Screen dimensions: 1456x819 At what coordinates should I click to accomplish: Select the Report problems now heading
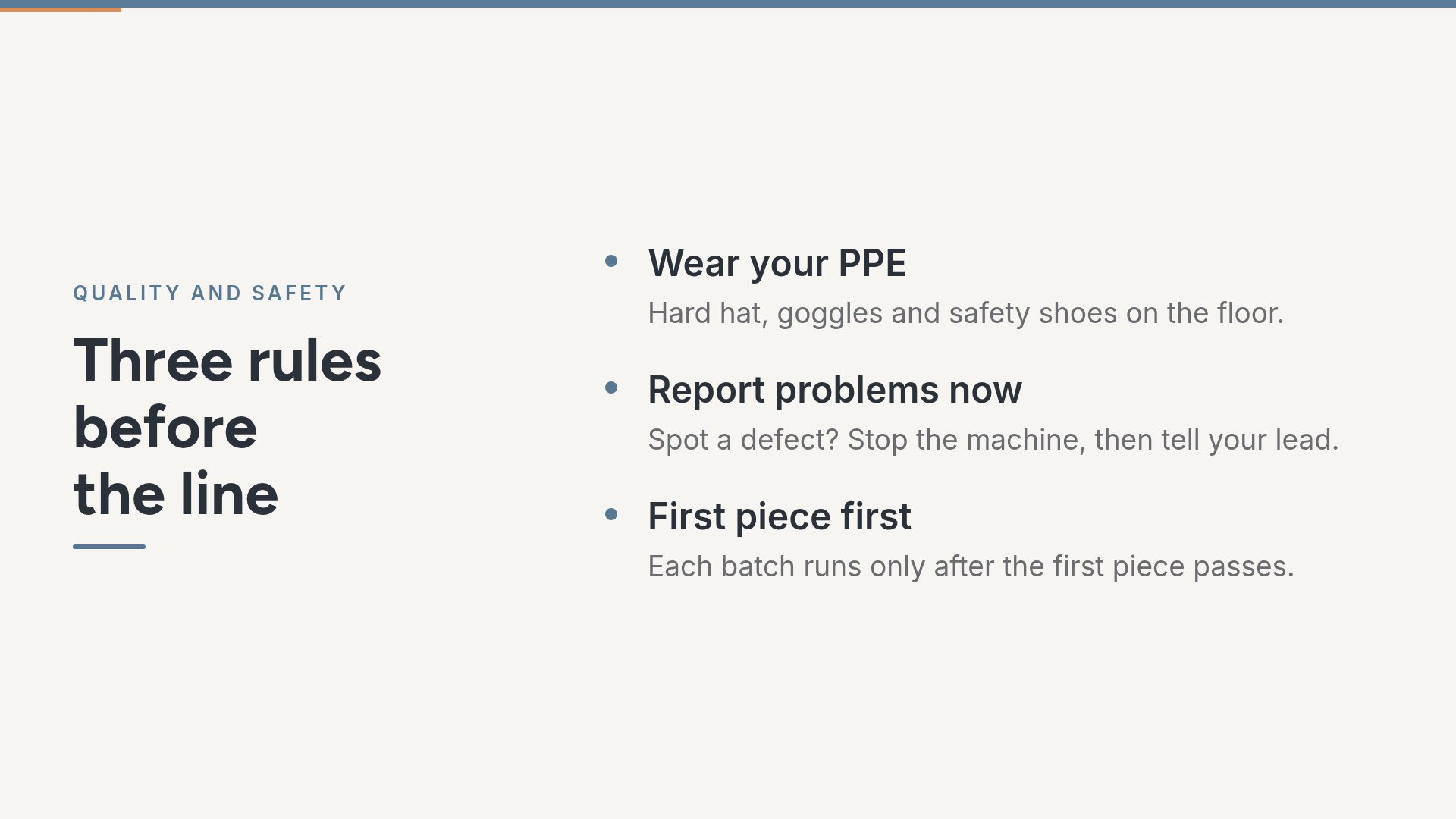click(835, 390)
